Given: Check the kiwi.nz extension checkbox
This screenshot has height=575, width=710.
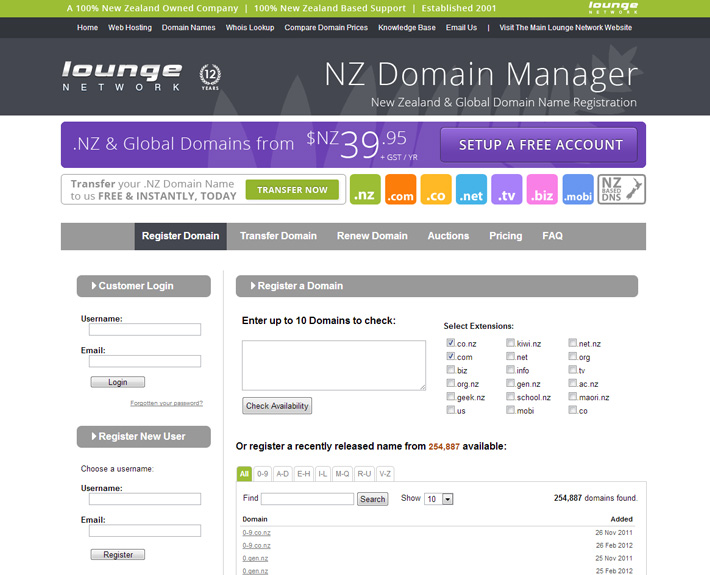Looking at the screenshot, I should pyautogui.click(x=510, y=343).
